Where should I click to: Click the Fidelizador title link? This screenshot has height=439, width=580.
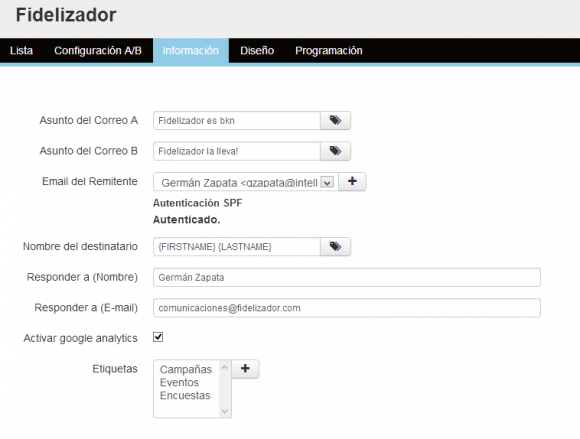66,15
